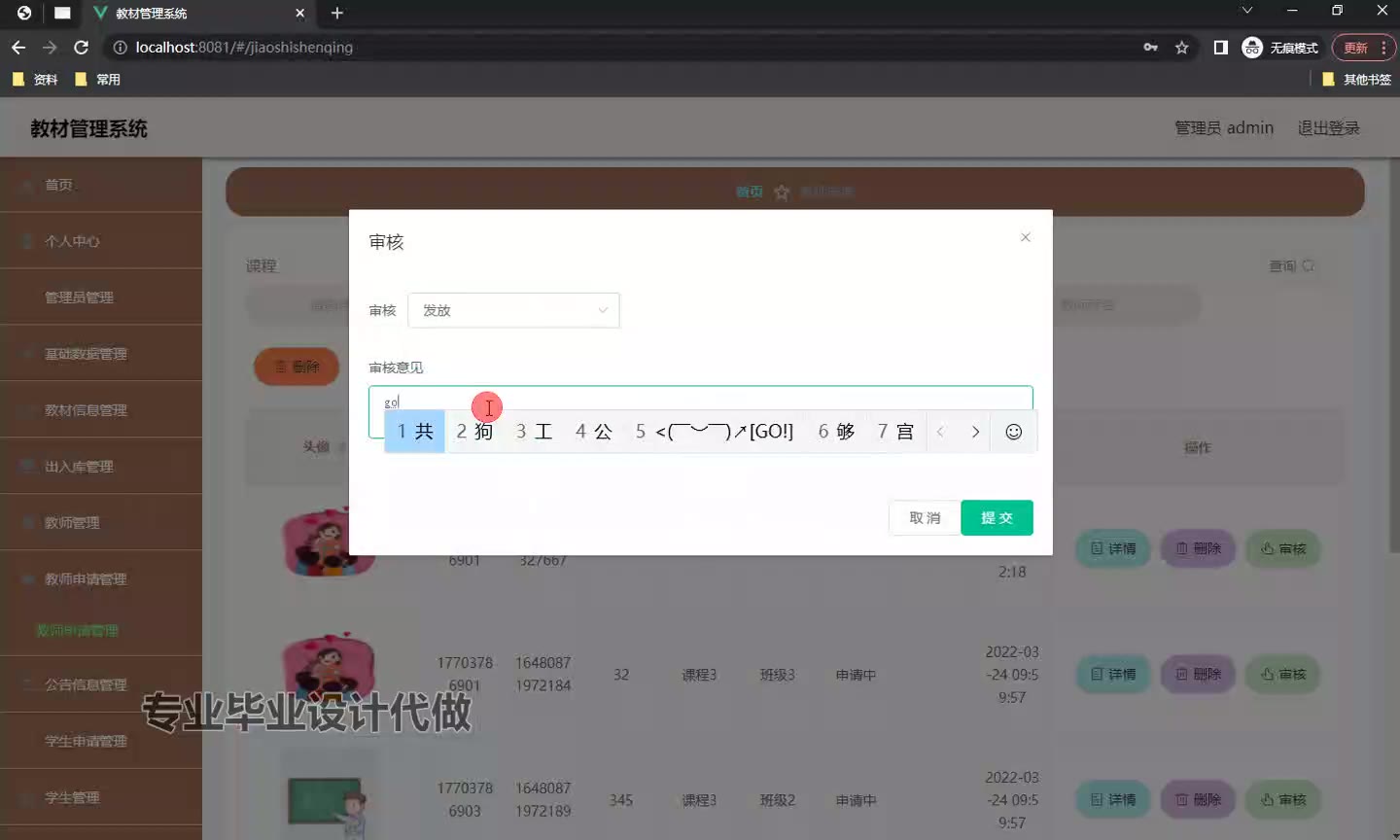Click 删除 for the 课程3 班级3 row
Viewport: 1400px width, 840px height.
1198,674
